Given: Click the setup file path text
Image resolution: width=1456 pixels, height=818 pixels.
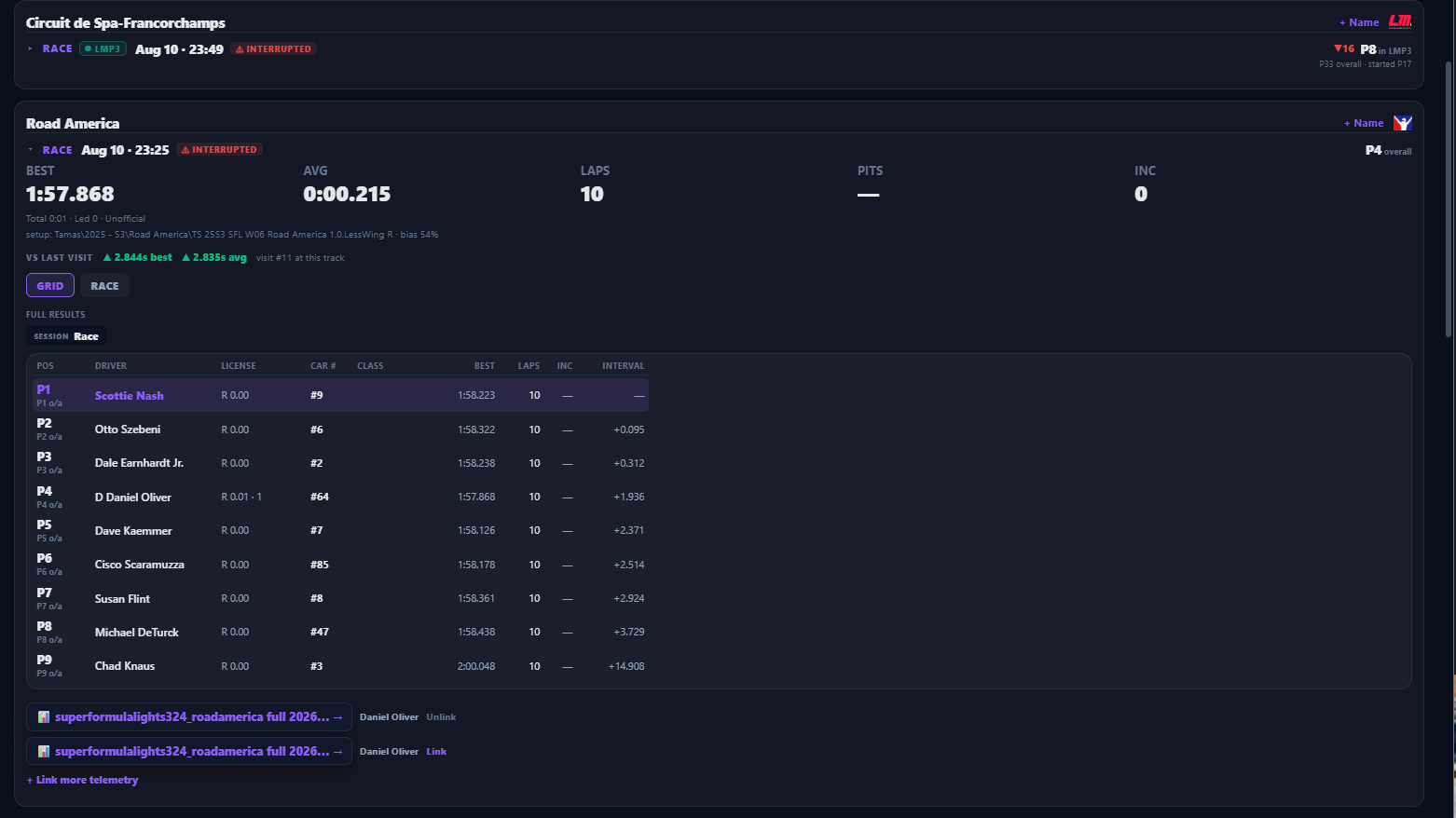Looking at the screenshot, I should (x=232, y=235).
